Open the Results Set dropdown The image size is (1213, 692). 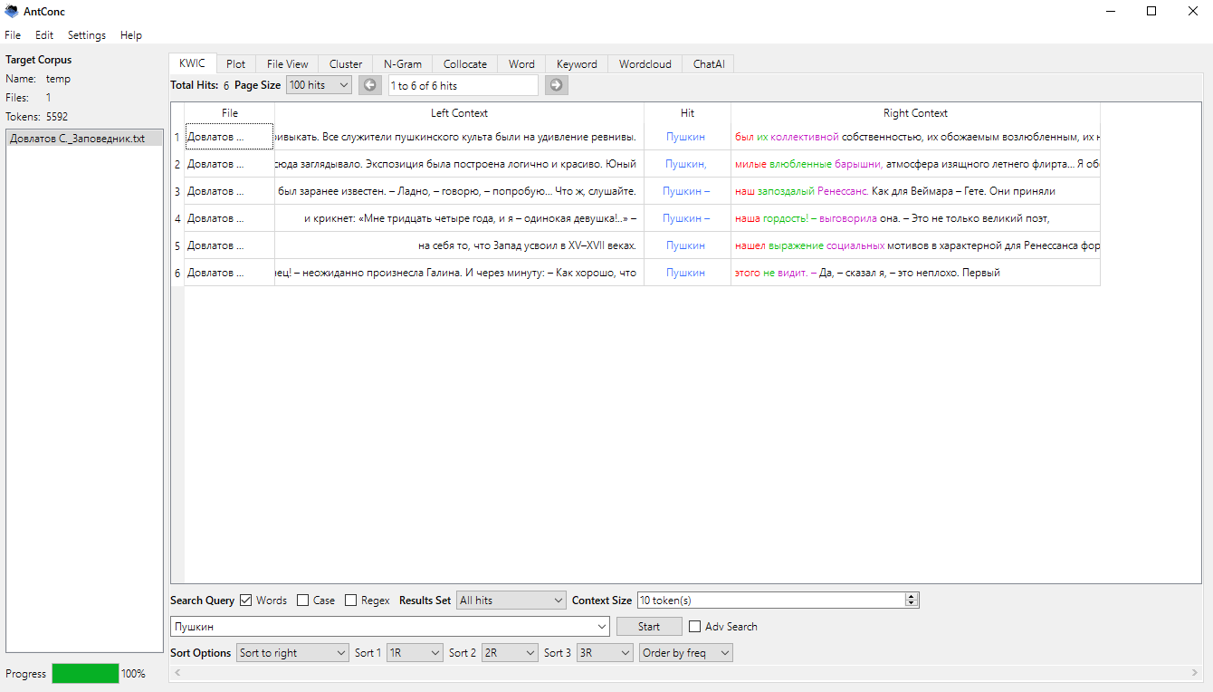(511, 600)
